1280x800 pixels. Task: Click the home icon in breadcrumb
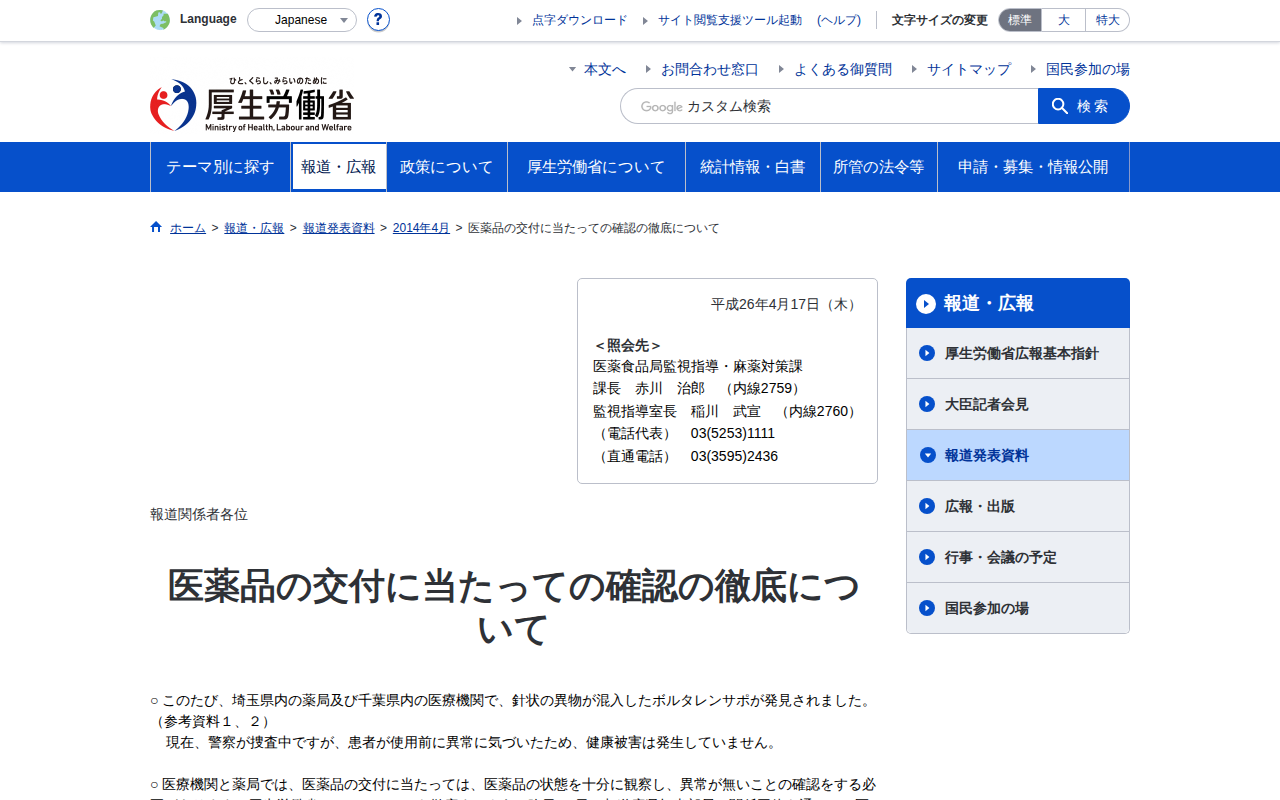click(x=156, y=227)
